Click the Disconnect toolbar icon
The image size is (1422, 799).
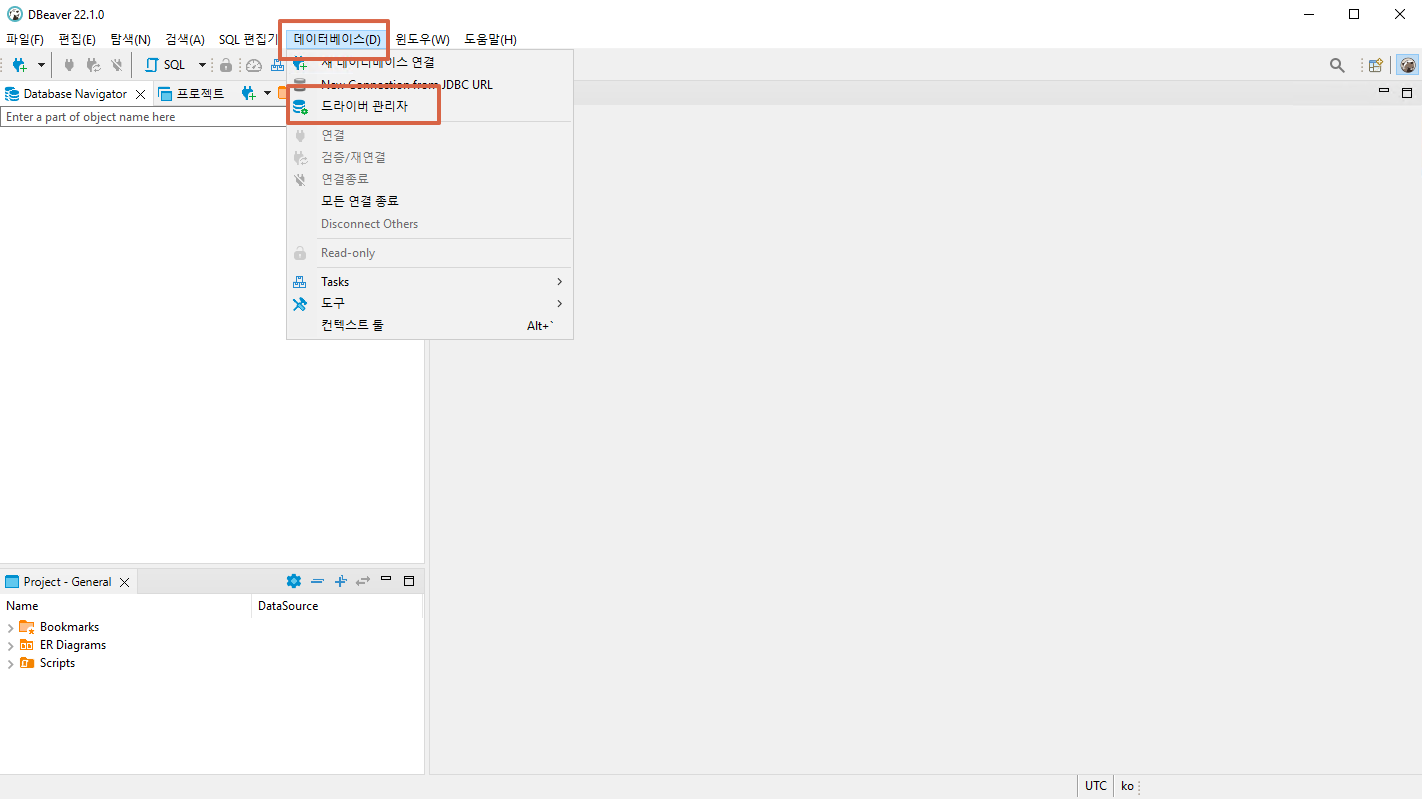tap(117, 65)
